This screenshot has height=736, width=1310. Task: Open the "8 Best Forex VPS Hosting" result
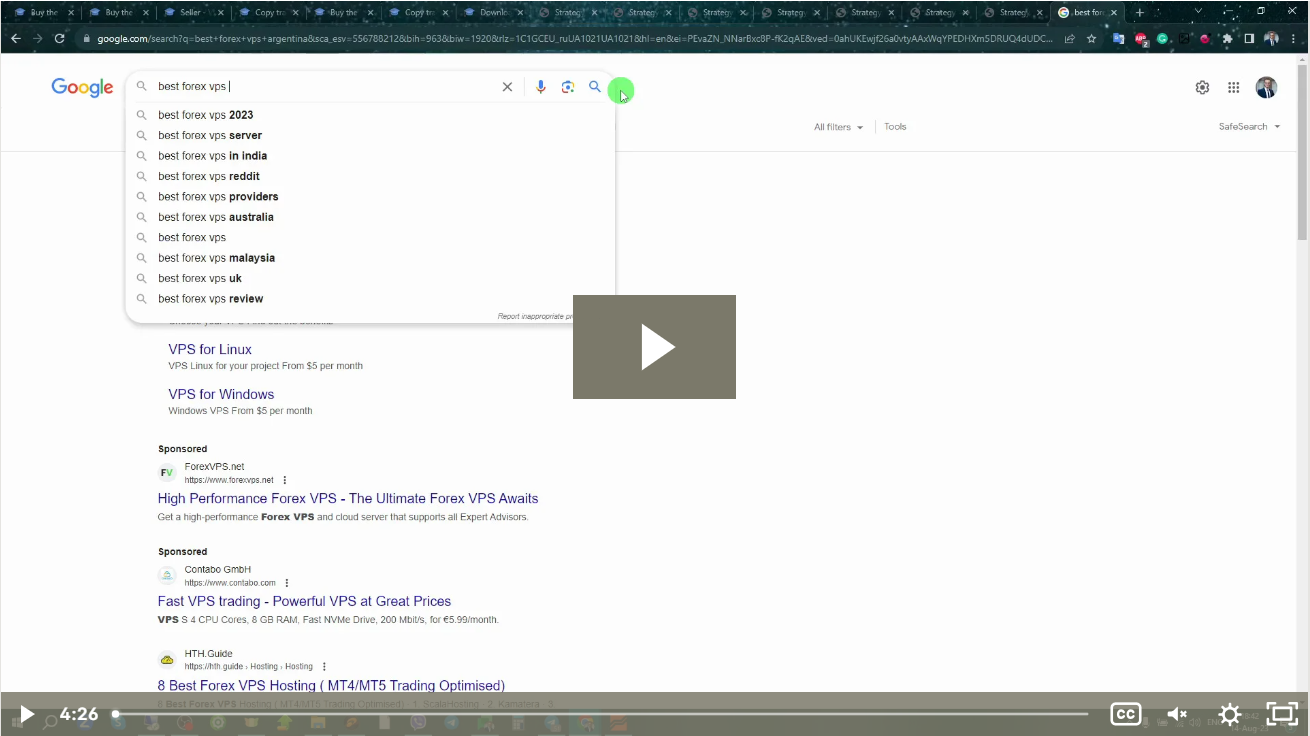coord(331,685)
